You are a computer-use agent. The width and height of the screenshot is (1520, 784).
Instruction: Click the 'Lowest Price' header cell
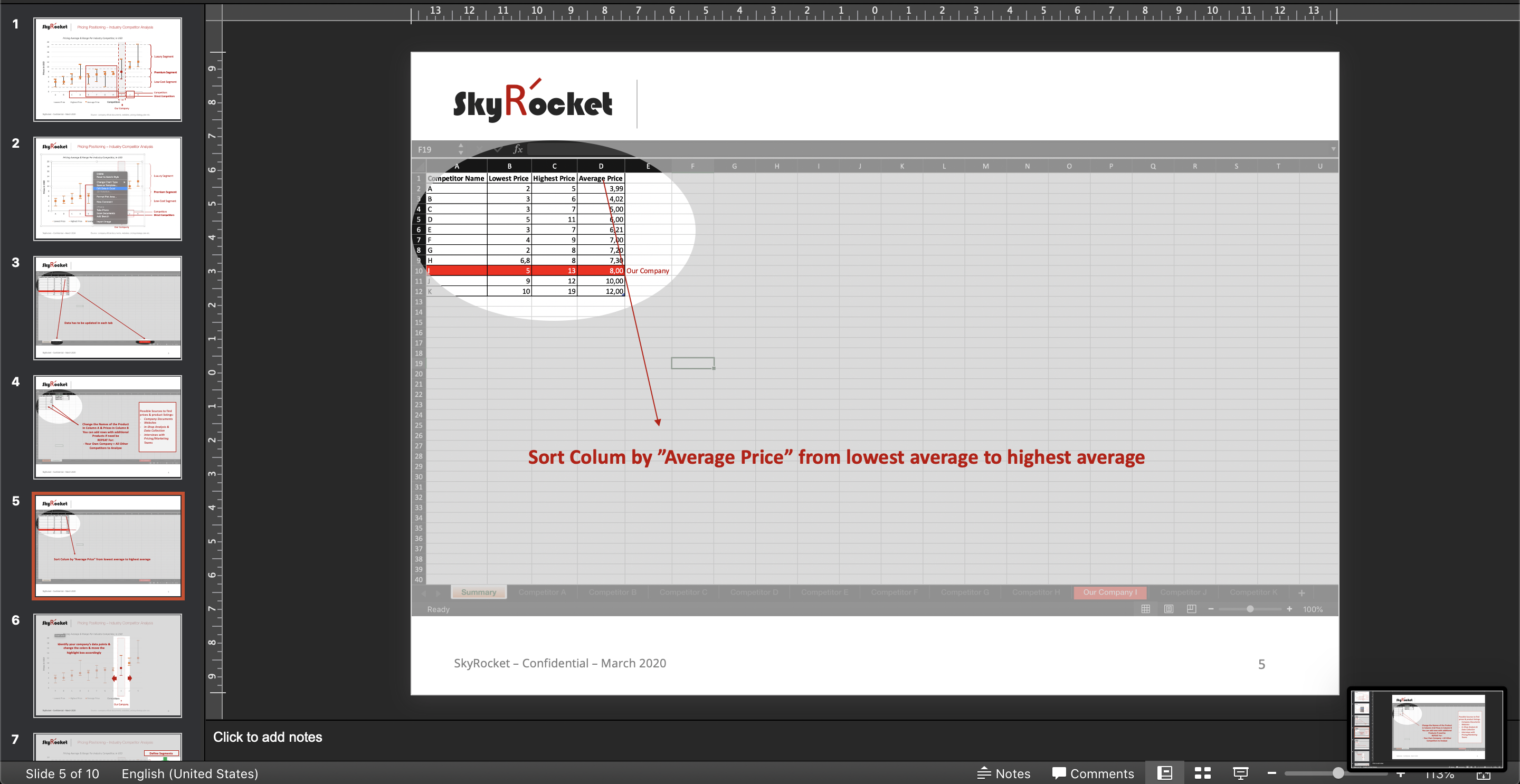pyautogui.click(x=509, y=178)
